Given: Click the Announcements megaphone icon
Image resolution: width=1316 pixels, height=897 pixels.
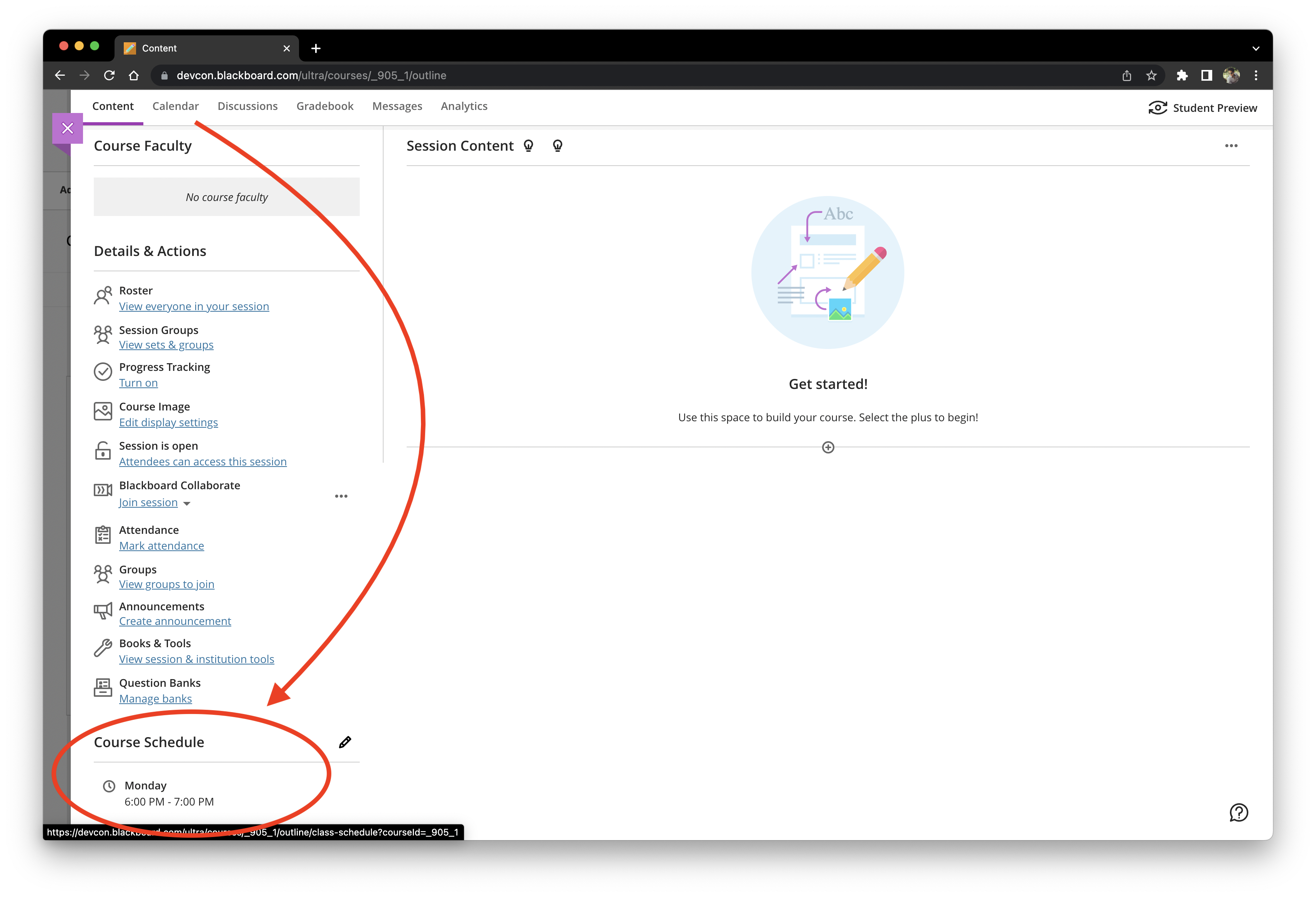Looking at the screenshot, I should (103, 611).
